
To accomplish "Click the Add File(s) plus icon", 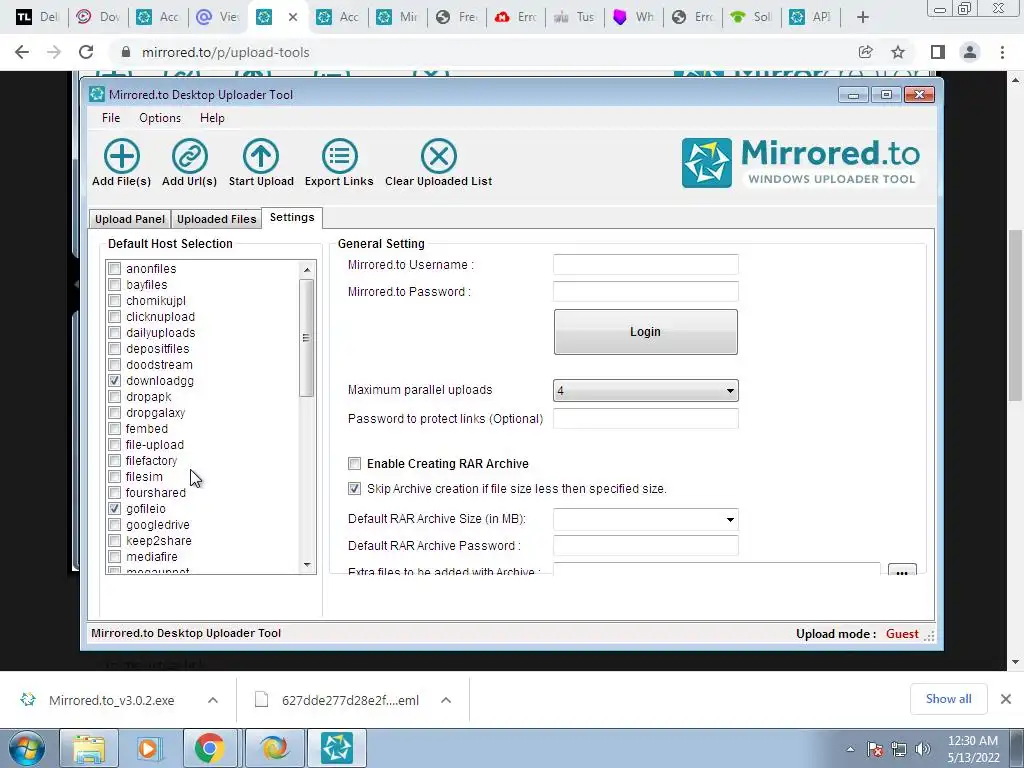I will 121,156.
